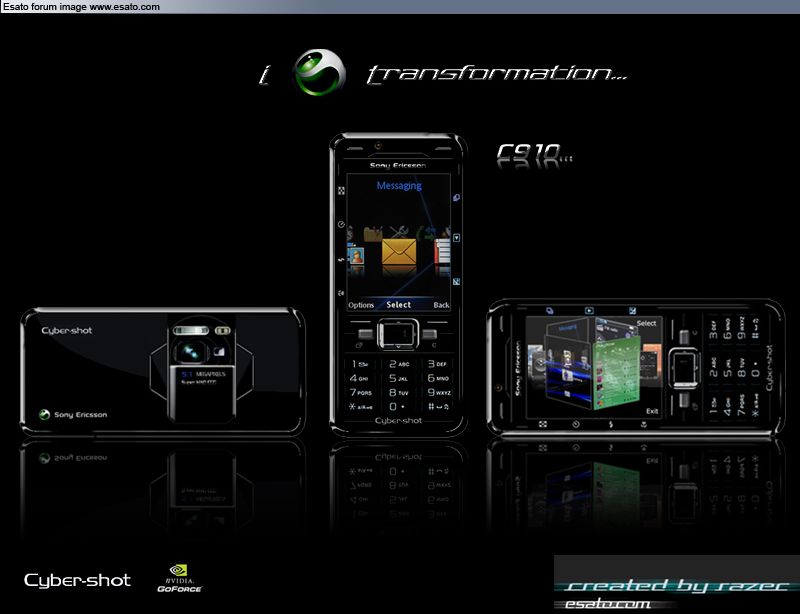The width and height of the screenshot is (800, 614).
Task: Click the tools icon above the envelope
Action: pyautogui.click(x=397, y=232)
